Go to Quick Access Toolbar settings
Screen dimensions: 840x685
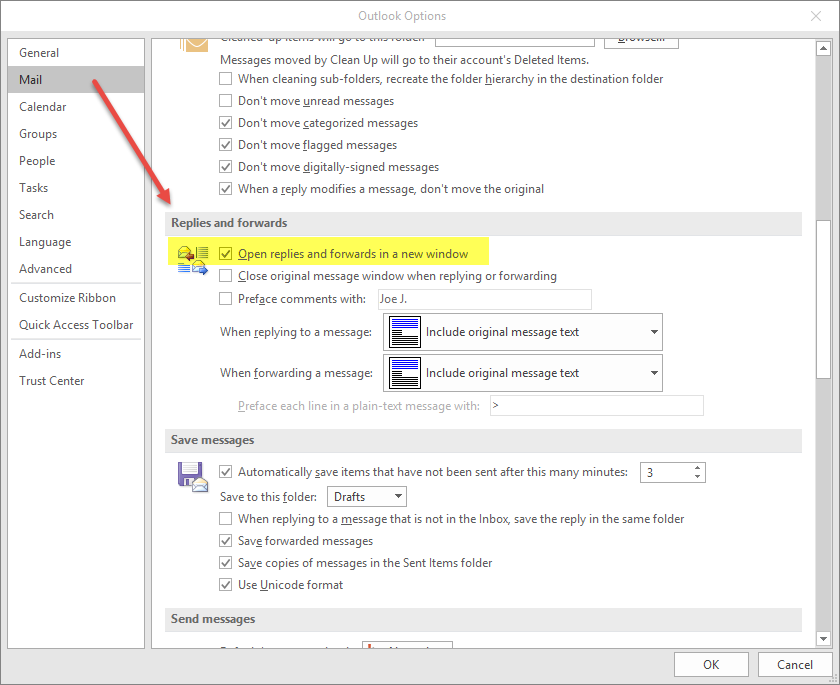tap(76, 325)
